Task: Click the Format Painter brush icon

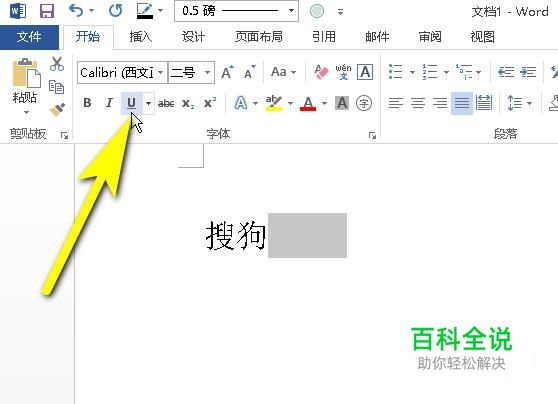Action: (x=57, y=110)
